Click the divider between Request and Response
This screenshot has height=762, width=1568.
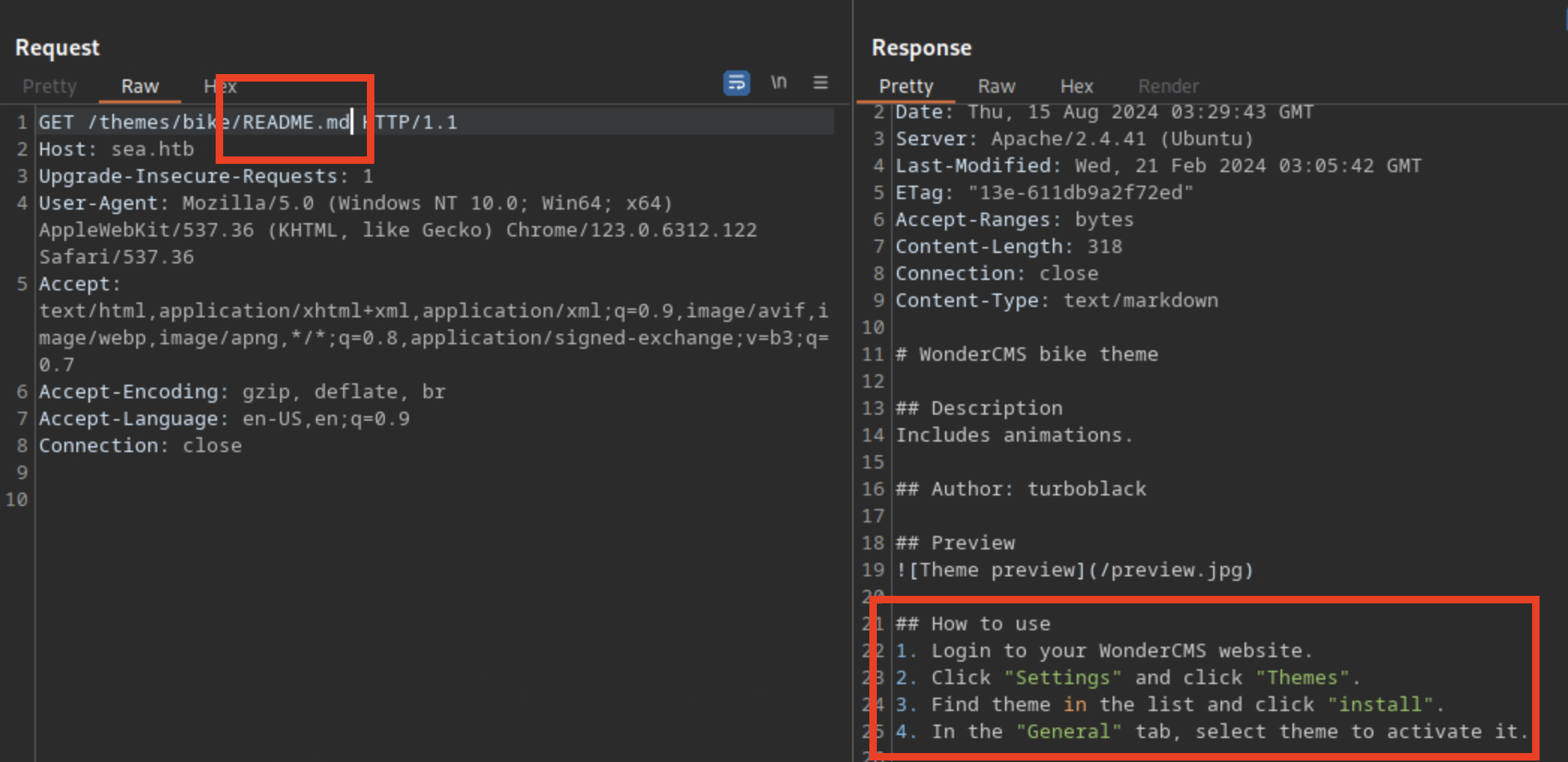[853, 374]
